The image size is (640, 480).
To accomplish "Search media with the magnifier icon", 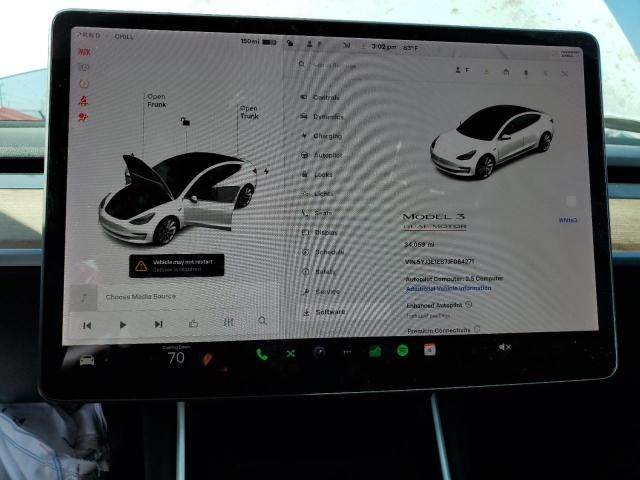I will pyautogui.click(x=262, y=322).
